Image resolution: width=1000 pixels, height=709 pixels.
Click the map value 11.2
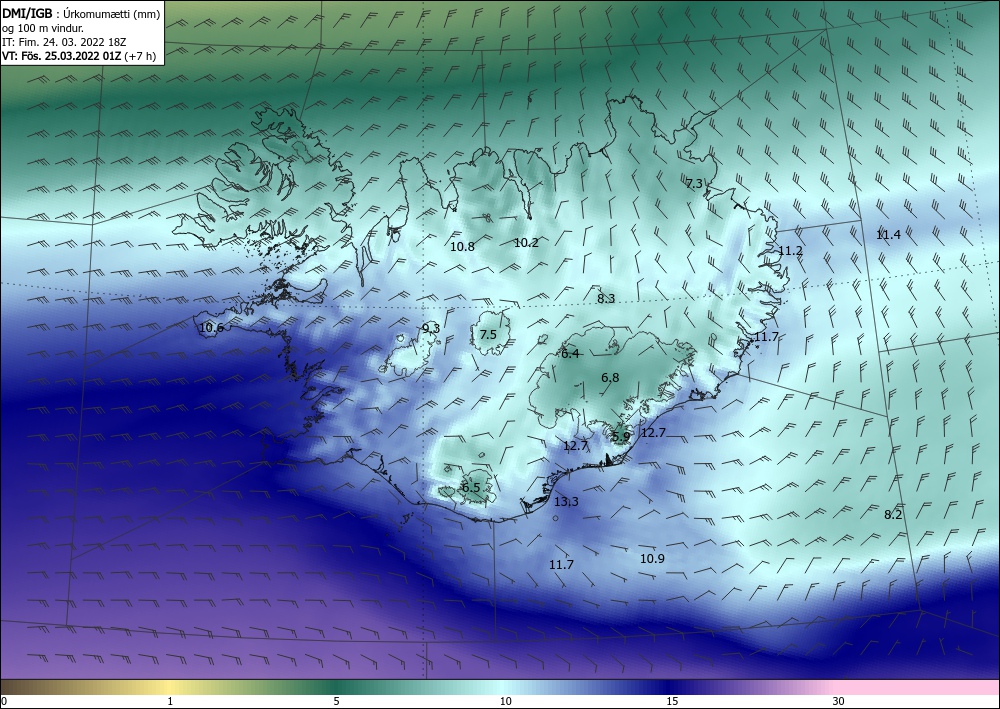point(791,251)
